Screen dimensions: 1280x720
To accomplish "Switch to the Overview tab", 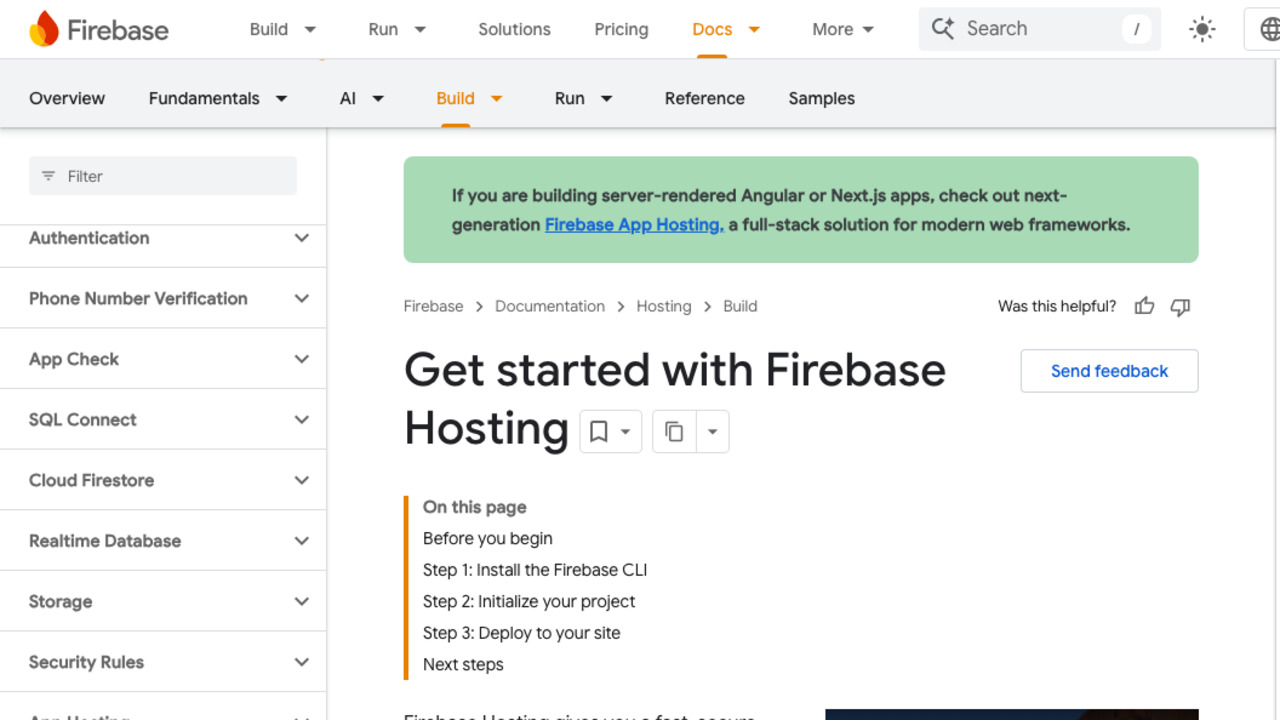I will 67,98.
